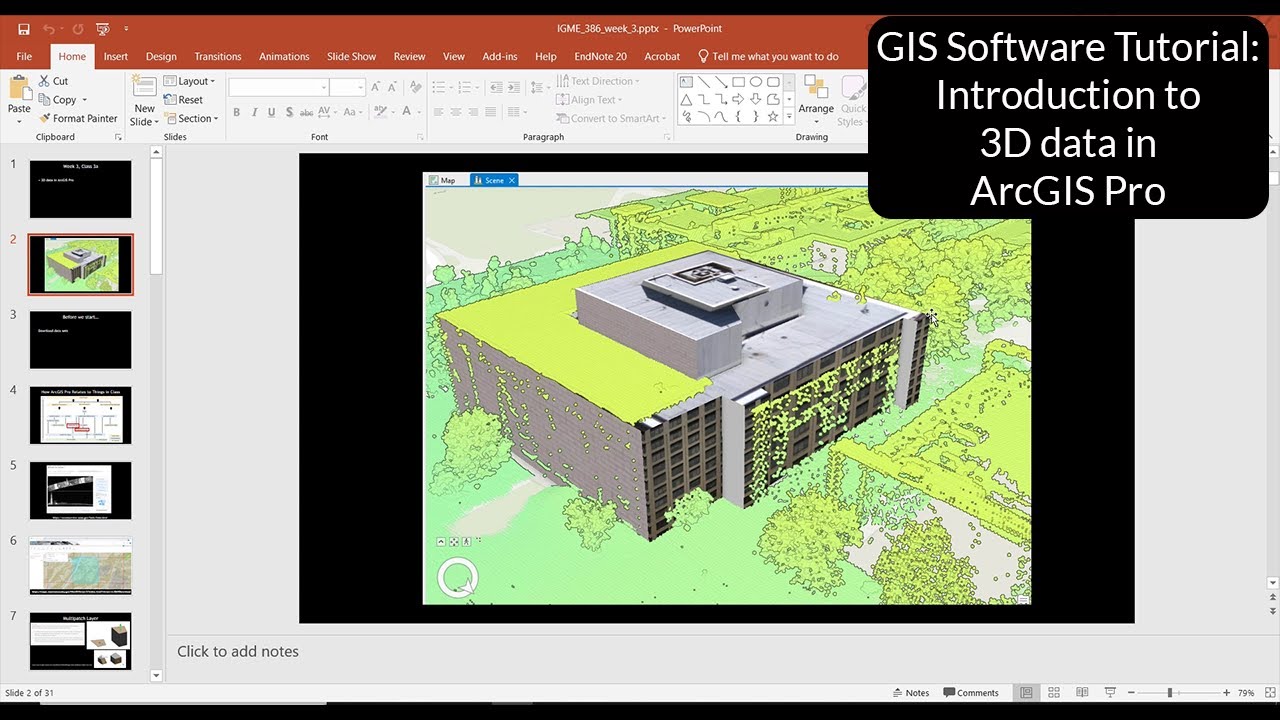Open the Section dropdown

coord(191,118)
